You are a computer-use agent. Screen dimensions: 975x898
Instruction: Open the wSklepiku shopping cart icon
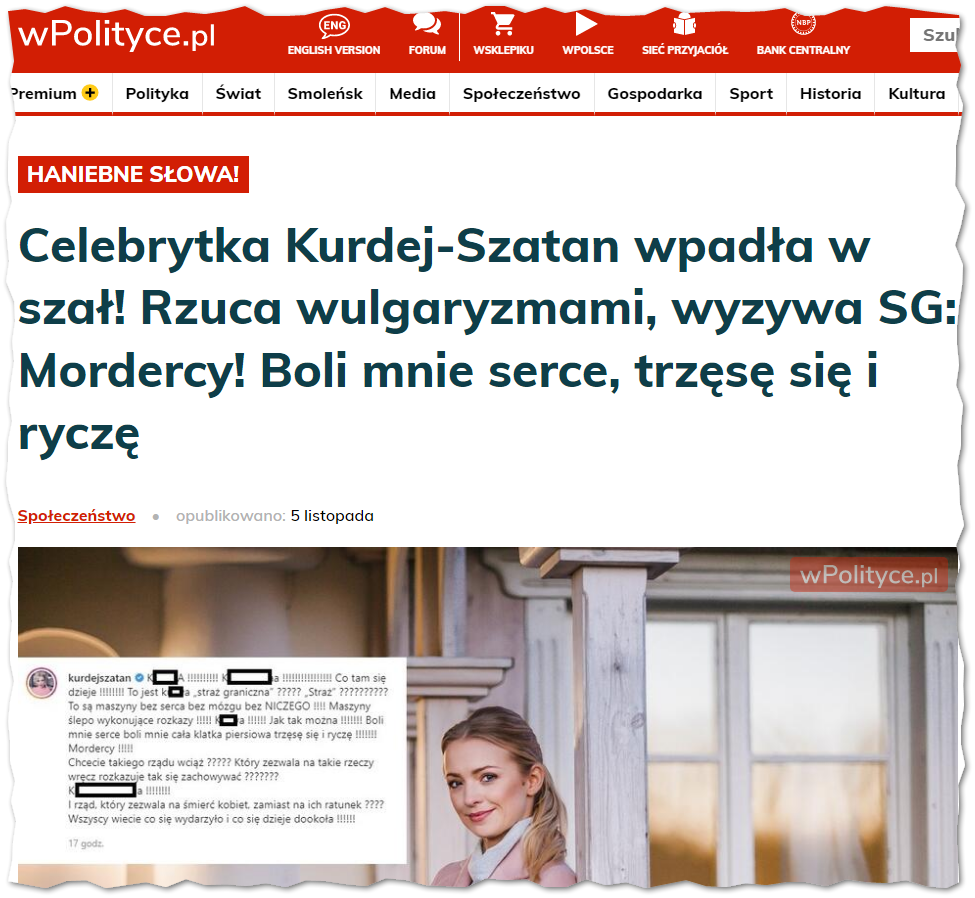click(x=502, y=24)
